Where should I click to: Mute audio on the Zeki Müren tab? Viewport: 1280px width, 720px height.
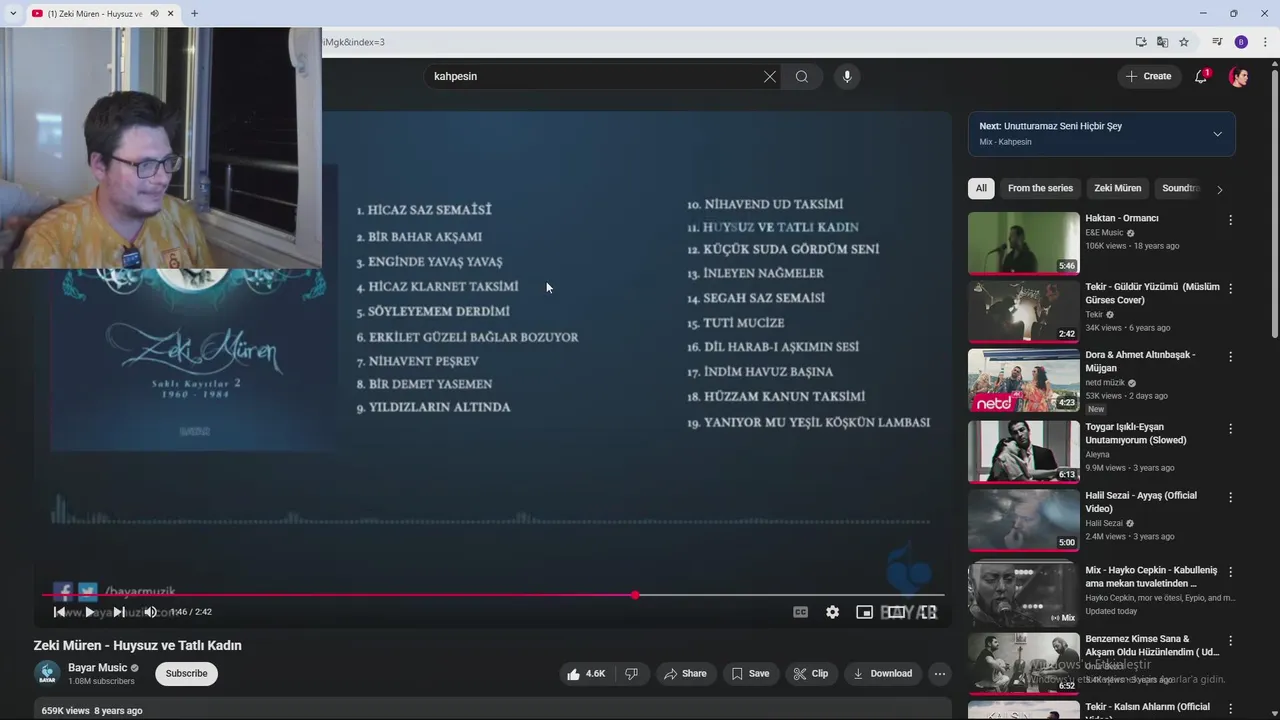pos(154,13)
